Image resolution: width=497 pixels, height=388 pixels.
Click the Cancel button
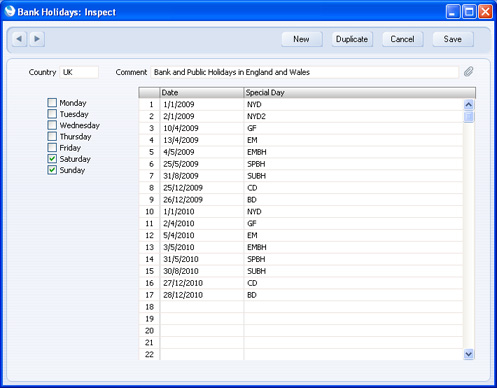(403, 39)
